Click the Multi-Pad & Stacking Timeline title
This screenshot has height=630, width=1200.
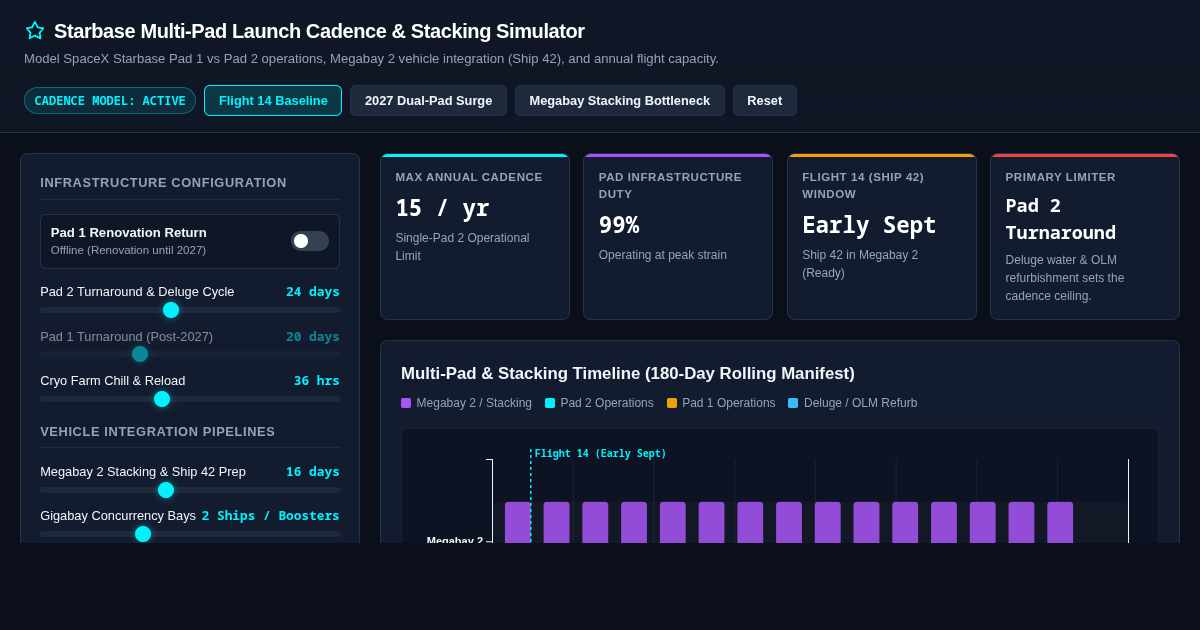click(x=628, y=374)
